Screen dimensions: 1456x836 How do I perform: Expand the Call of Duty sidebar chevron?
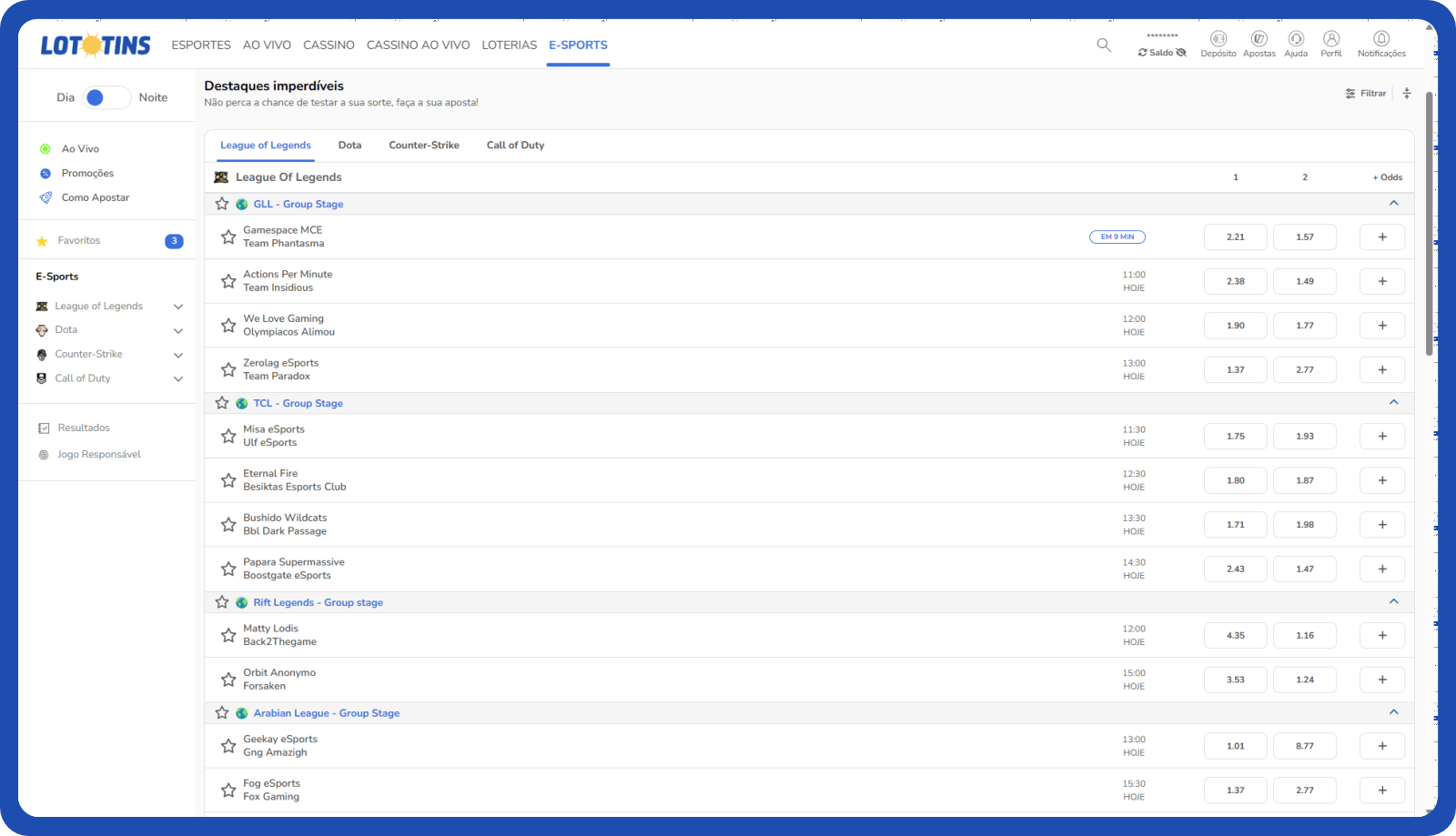coord(178,378)
